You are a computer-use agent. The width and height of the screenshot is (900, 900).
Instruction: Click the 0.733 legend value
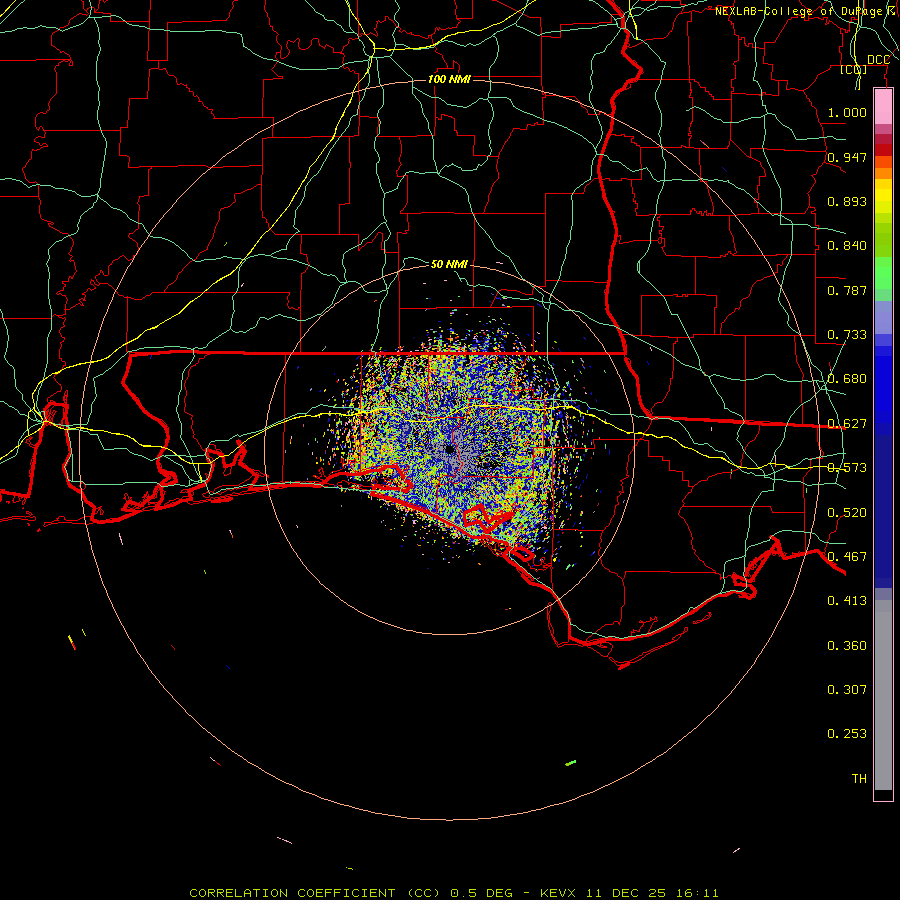tap(847, 335)
